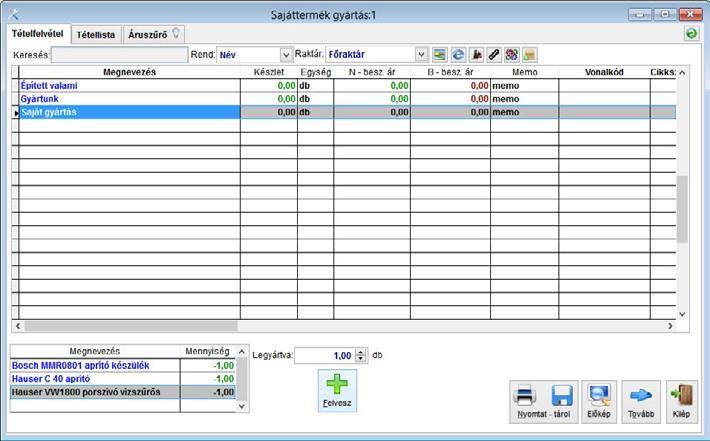Click the Készlet column header

[x=269, y=72]
